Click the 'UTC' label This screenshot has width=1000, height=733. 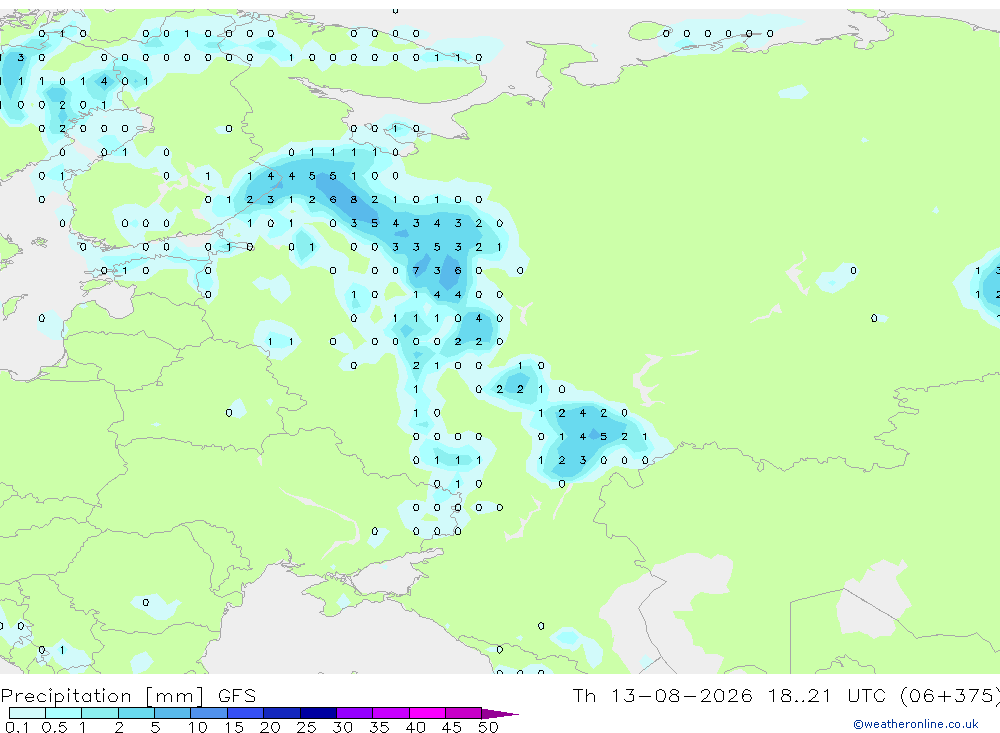[x=866, y=695]
